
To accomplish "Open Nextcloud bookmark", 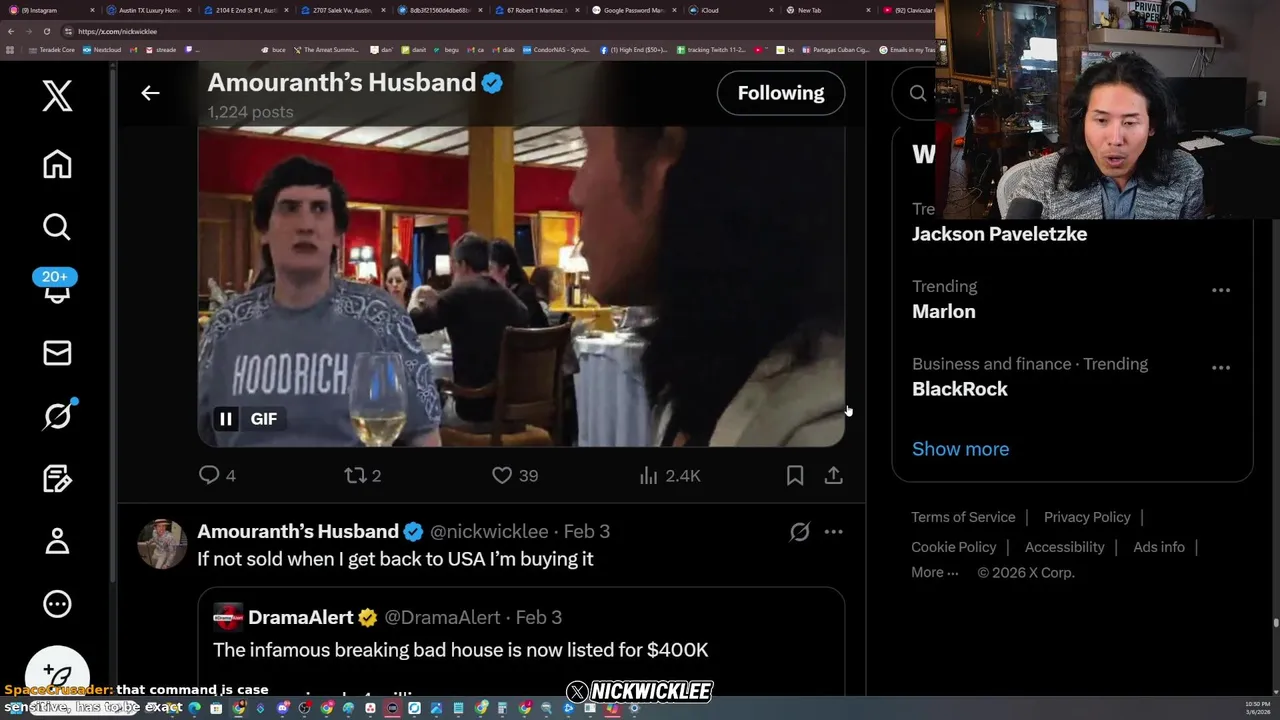I will point(102,49).
